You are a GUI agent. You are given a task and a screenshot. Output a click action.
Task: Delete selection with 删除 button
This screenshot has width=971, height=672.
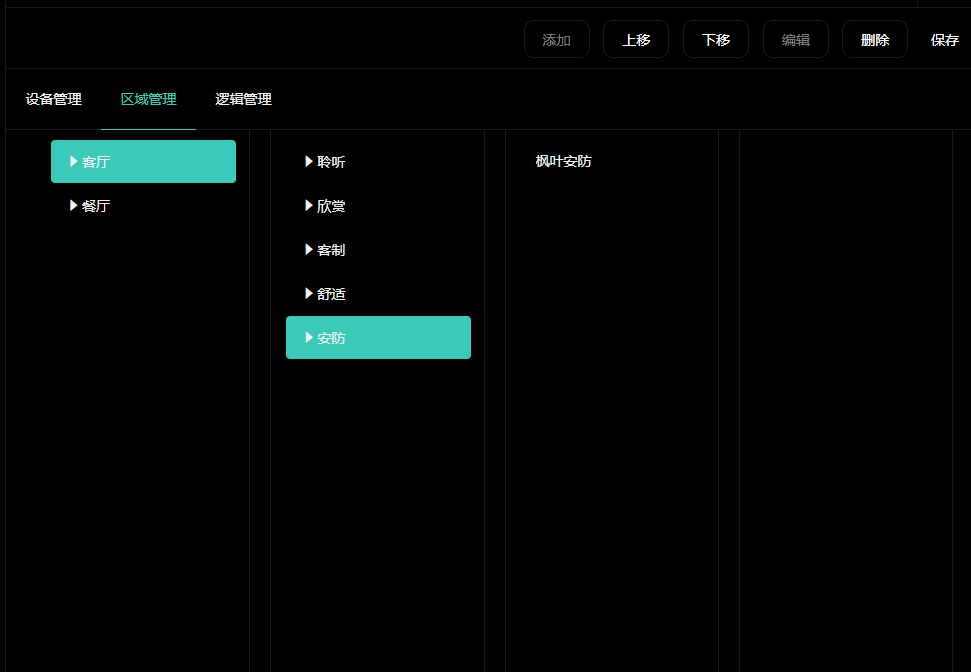(x=874, y=40)
